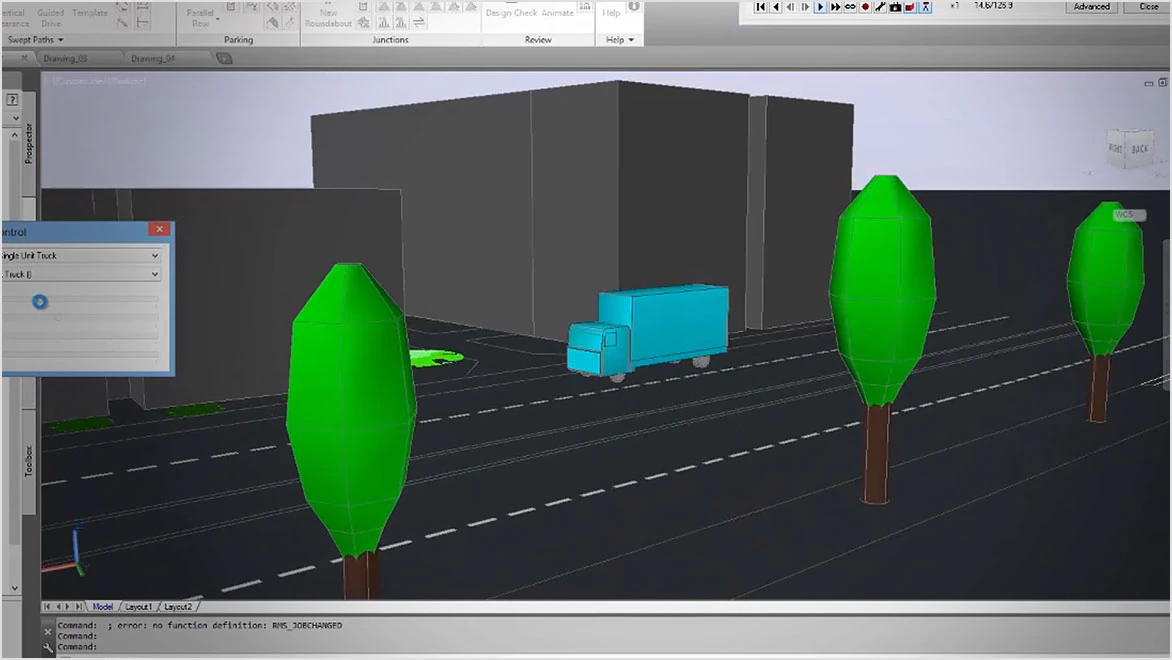This screenshot has width=1172, height=660.
Task: Close the command line with X icon
Action: click(x=48, y=632)
